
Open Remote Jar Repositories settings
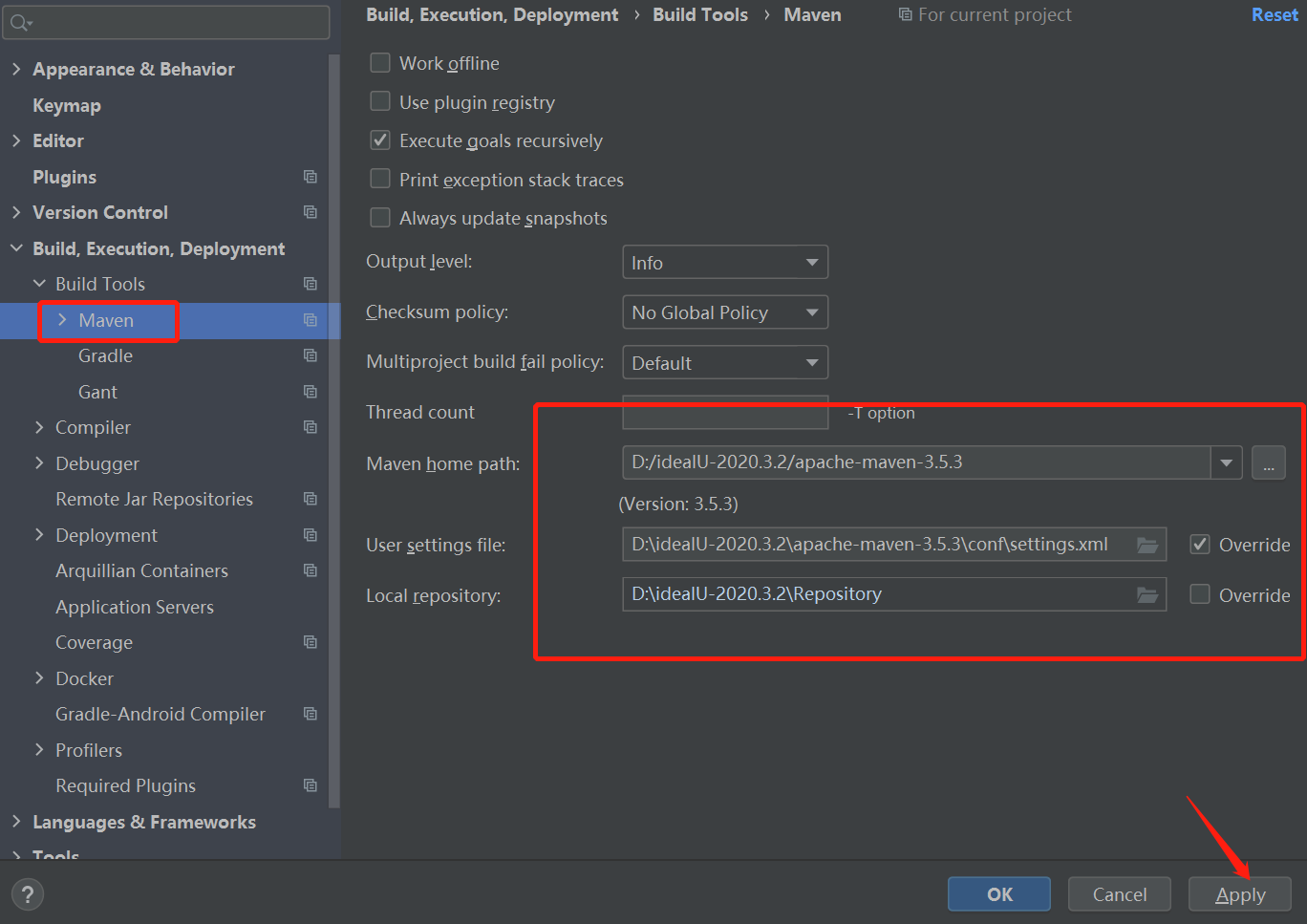point(154,499)
